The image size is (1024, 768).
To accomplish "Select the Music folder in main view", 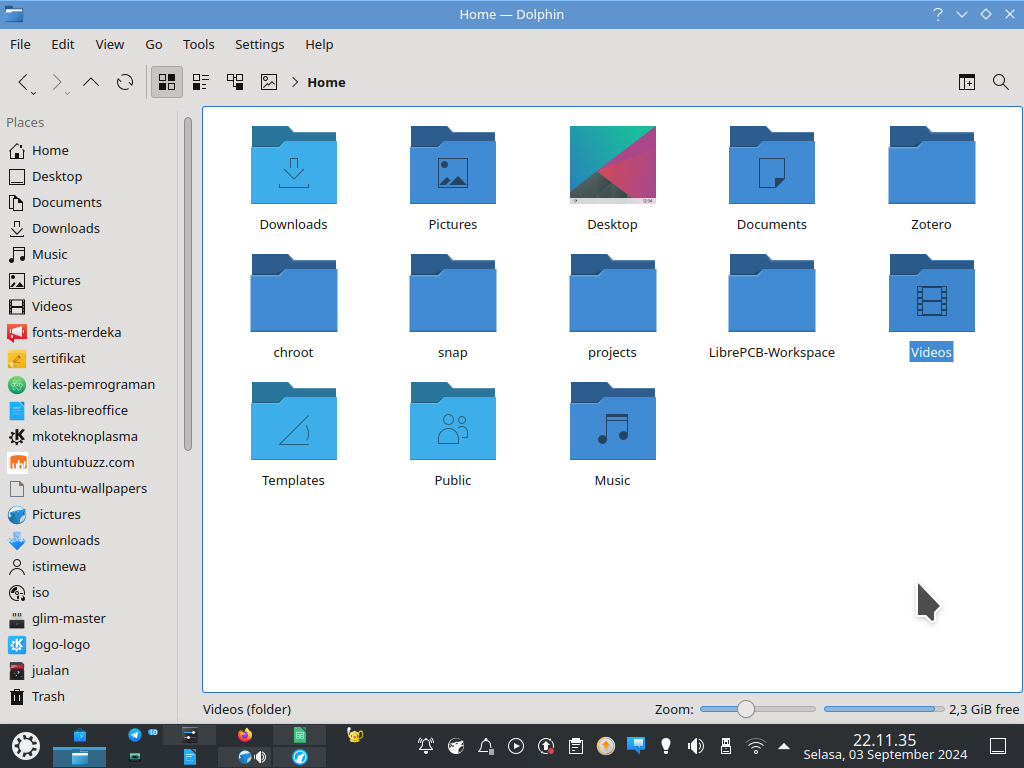I will pos(613,421).
